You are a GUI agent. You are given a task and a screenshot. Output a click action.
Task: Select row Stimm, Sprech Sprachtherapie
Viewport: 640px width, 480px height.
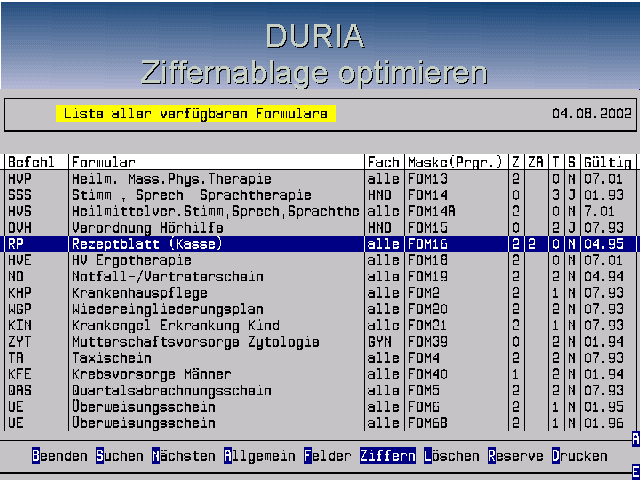(320, 195)
